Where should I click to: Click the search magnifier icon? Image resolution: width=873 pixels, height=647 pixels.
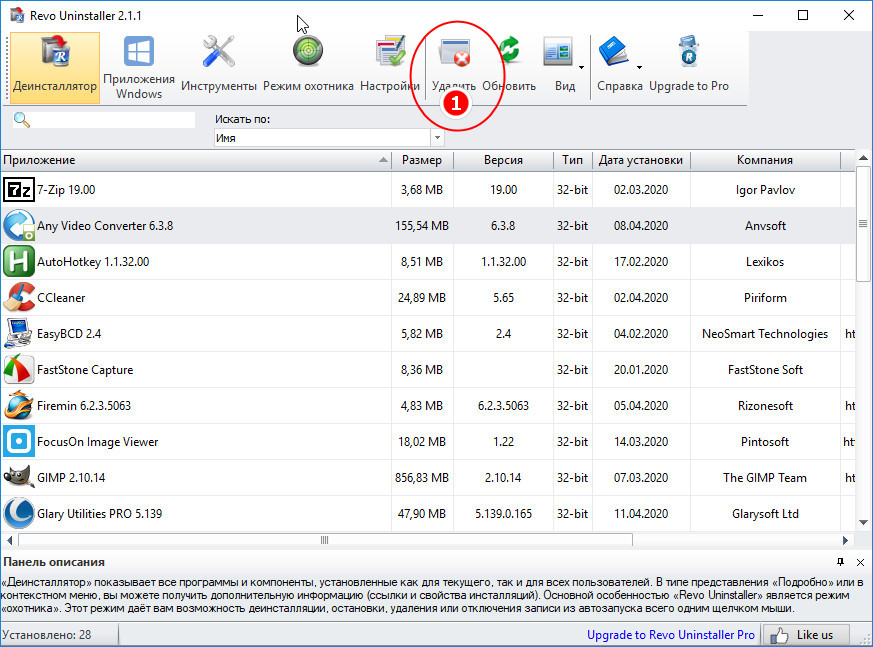click(22, 120)
